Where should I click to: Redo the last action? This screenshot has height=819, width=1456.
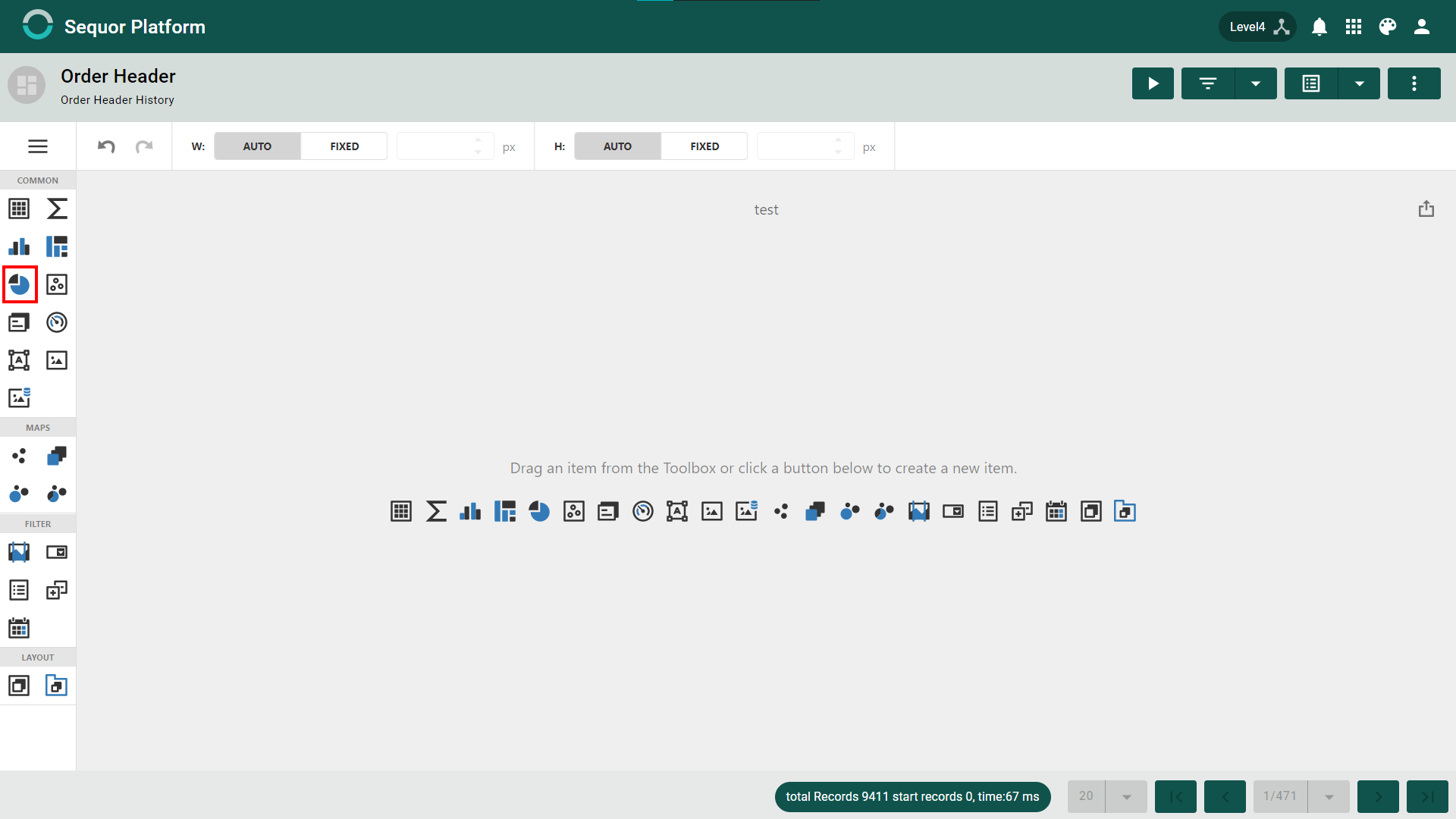click(x=144, y=146)
